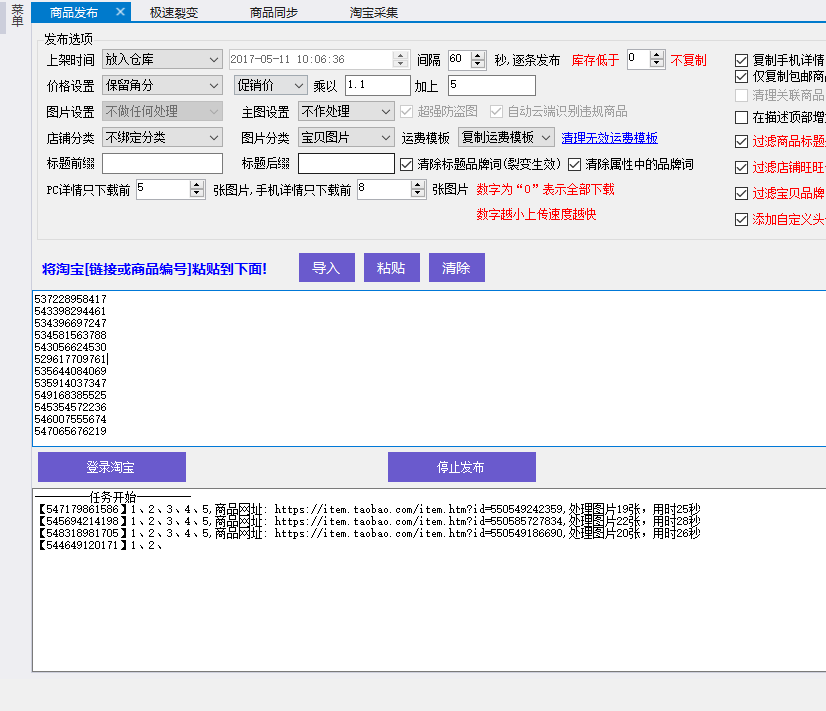Image resolution: width=826 pixels, height=711 pixels.
Task: Close the 商品发布 tab with the X
Action: [120, 12]
